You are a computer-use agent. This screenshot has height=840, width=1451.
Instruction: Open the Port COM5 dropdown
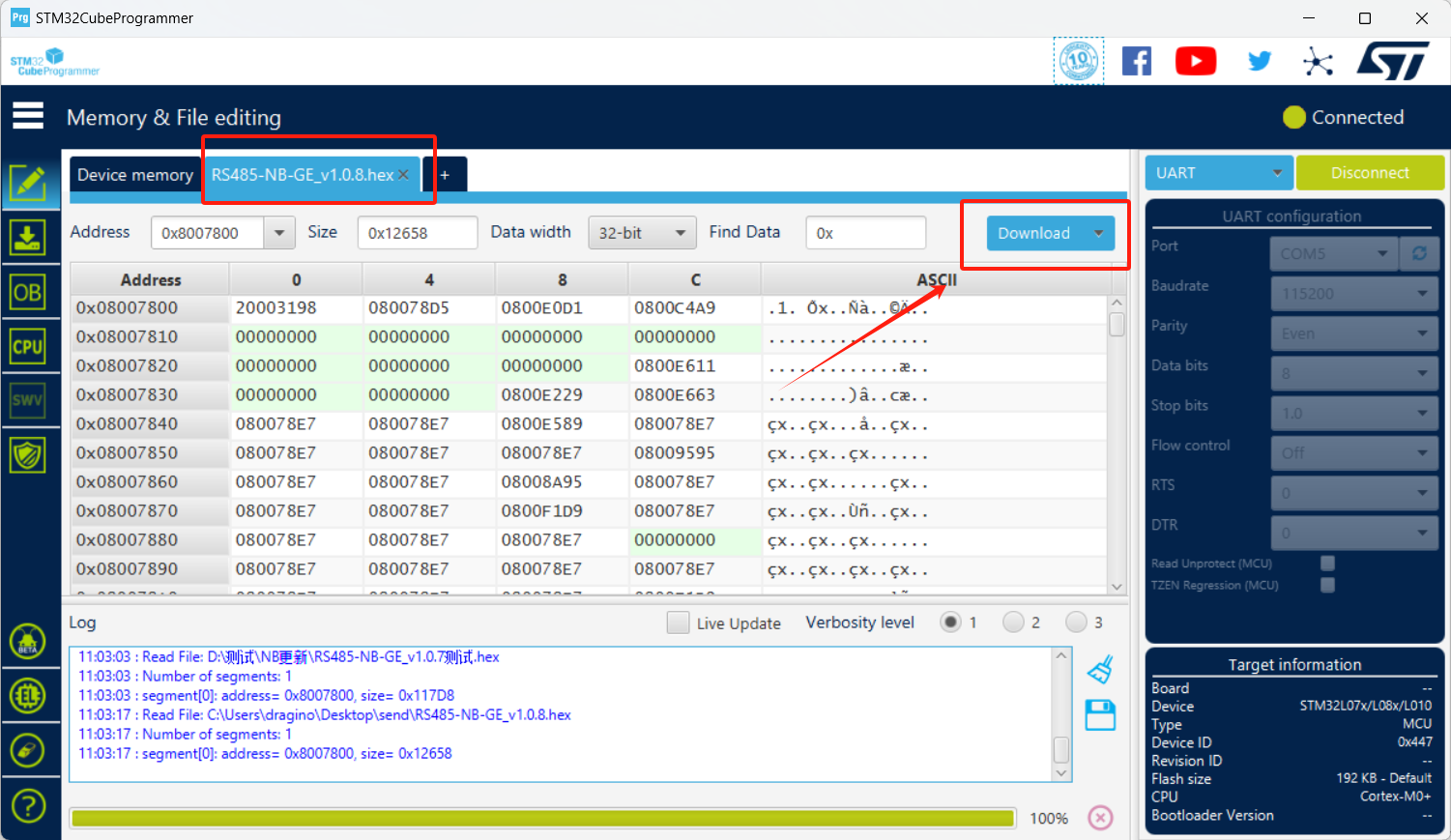pyautogui.click(x=1333, y=253)
